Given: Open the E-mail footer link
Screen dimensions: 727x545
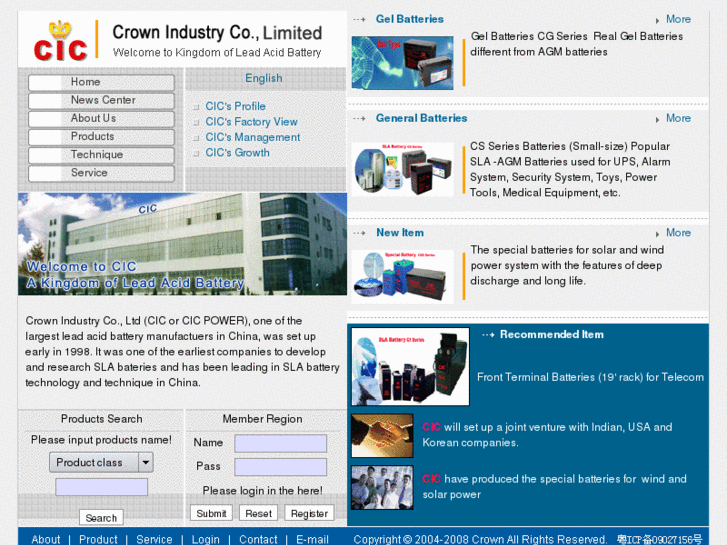Looking at the screenshot, I should [312, 539].
